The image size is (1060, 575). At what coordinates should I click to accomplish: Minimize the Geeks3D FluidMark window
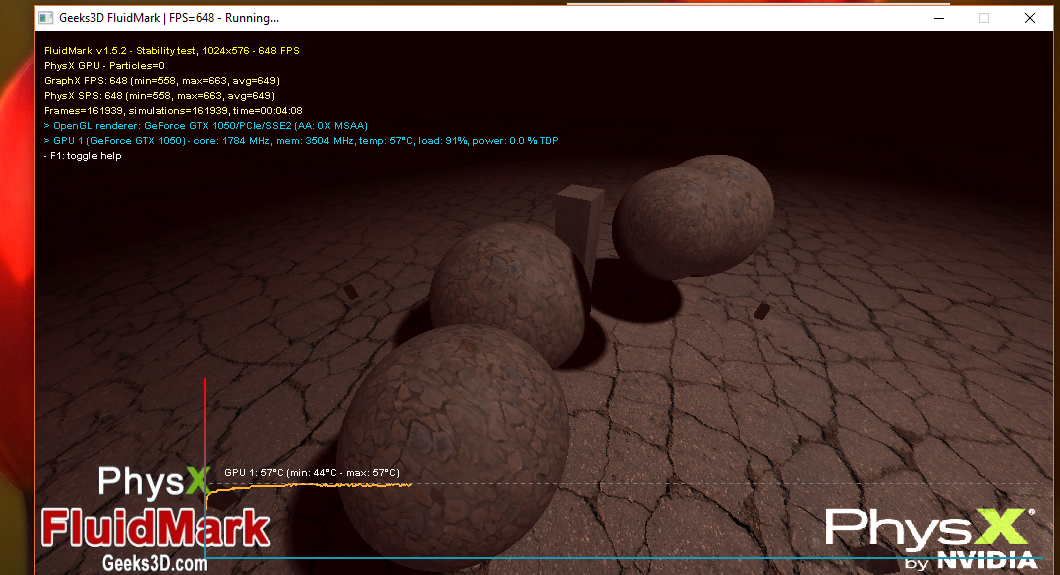[939, 18]
